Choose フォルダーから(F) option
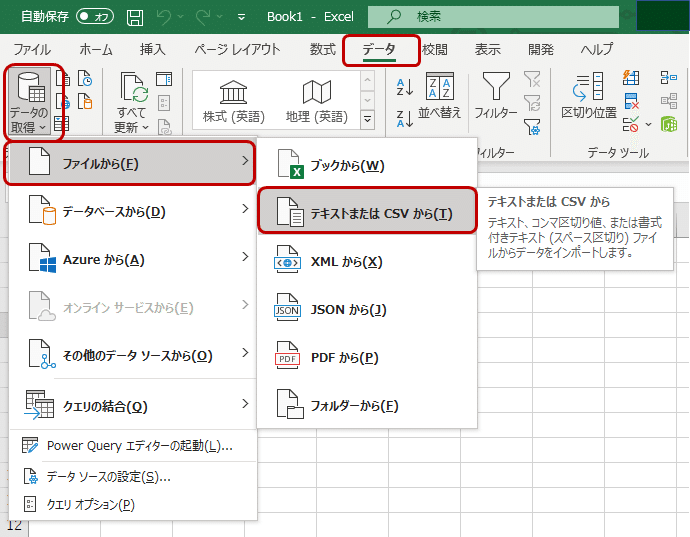The height and width of the screenshot is (537, 690). coord(367,405)
